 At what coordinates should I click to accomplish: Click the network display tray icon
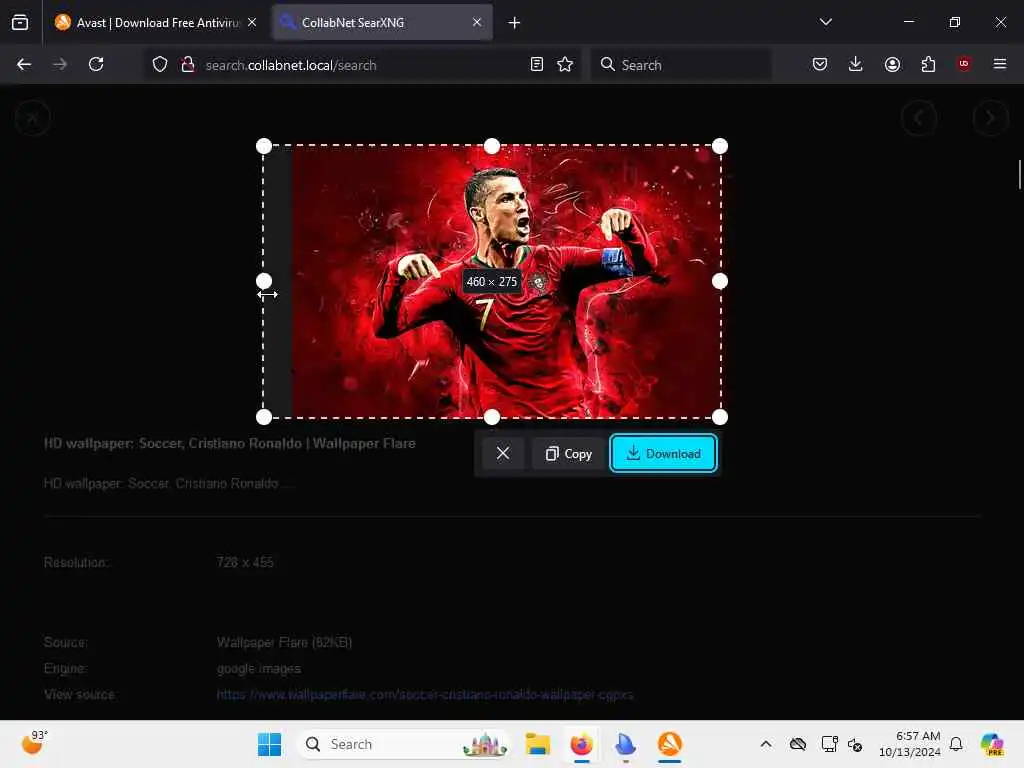pos(829,744)
